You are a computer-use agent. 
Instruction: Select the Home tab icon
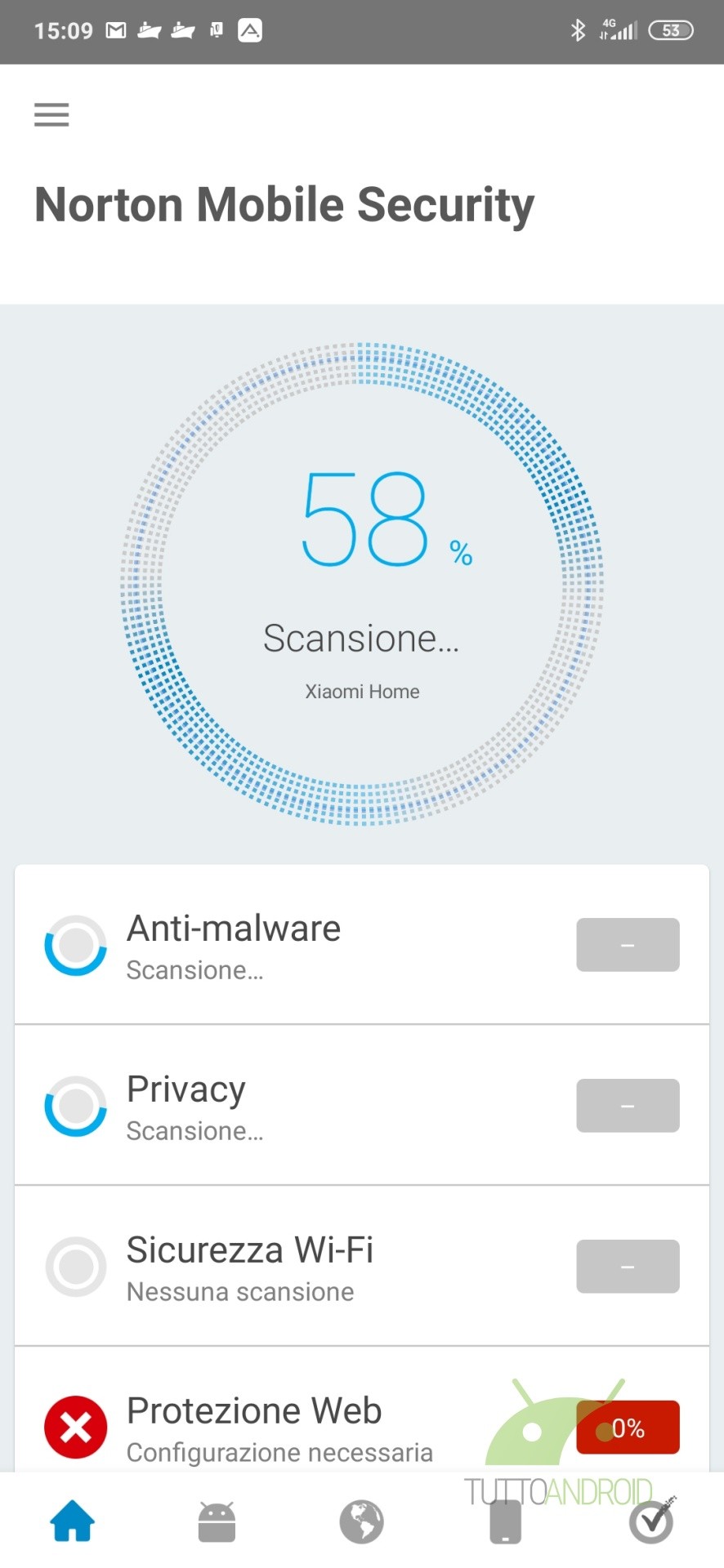[x=73, y=1521]
